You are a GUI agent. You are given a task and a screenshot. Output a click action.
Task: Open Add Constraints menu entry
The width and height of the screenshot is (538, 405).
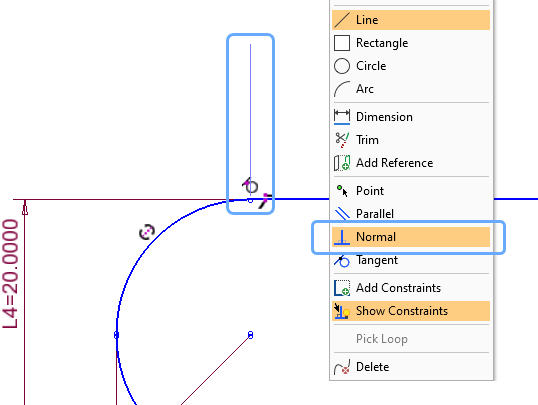point(411,288)
